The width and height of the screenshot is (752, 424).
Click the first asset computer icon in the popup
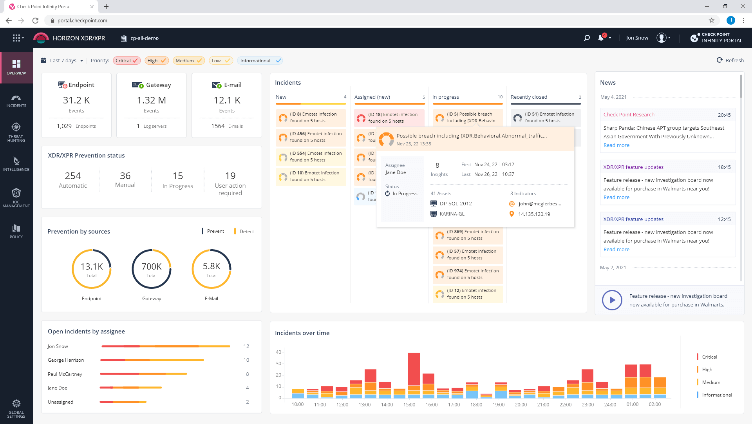point(434,204)
